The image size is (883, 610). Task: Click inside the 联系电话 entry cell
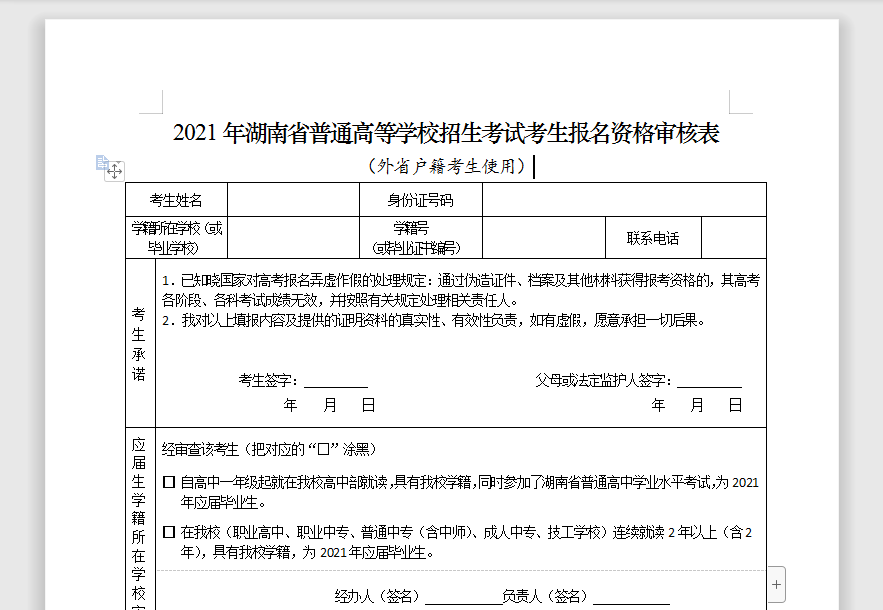[x=732, y=237]
